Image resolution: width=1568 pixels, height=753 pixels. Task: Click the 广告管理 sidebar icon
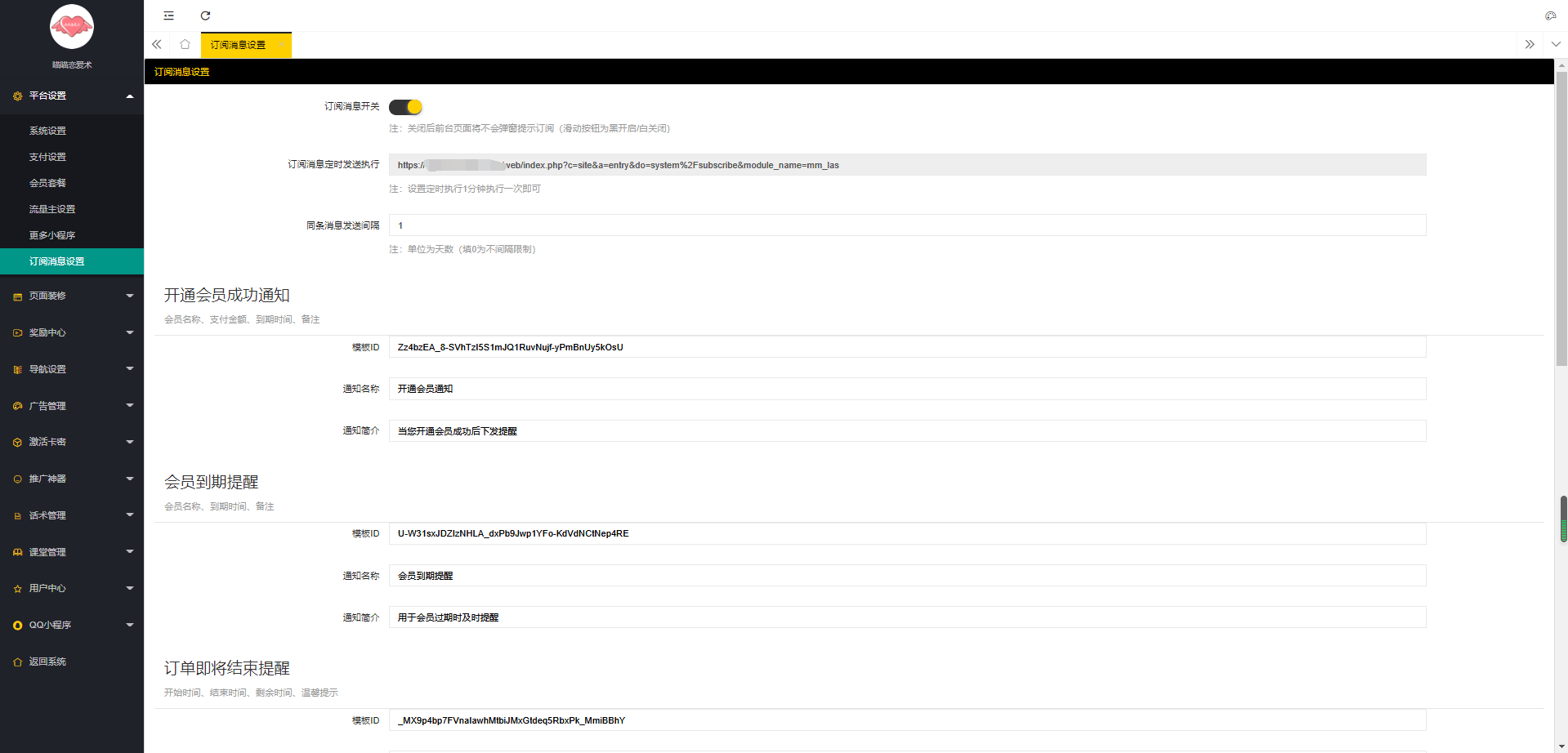(x=17, y=406)
